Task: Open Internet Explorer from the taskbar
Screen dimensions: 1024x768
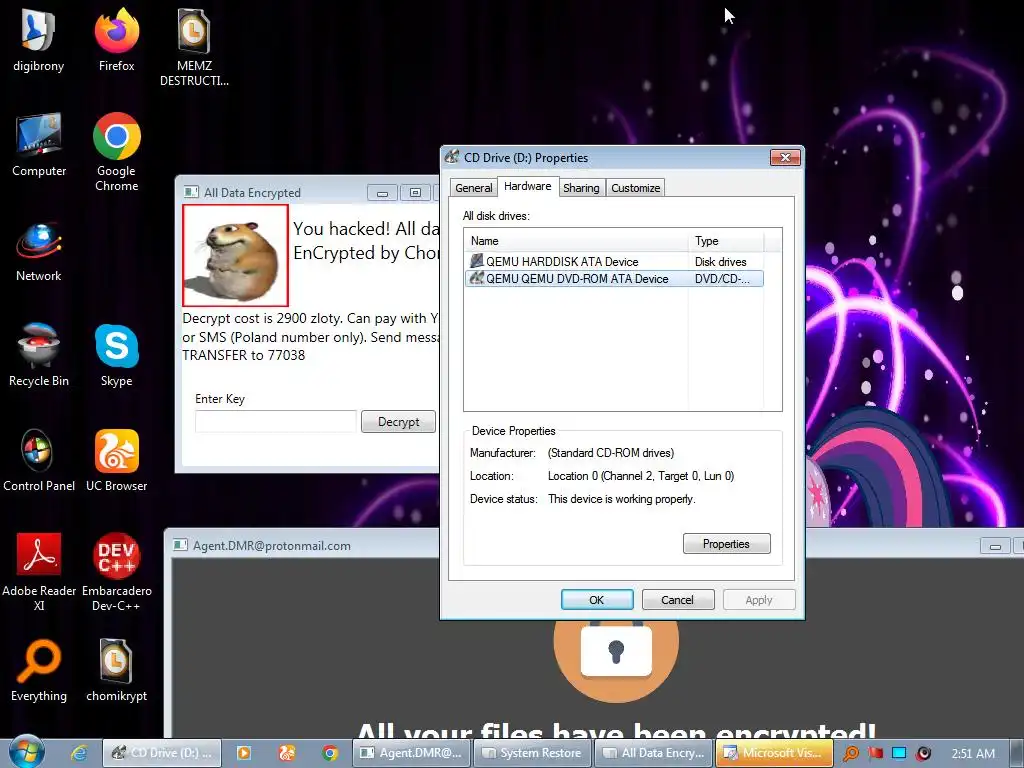Action: click(79, 753)
